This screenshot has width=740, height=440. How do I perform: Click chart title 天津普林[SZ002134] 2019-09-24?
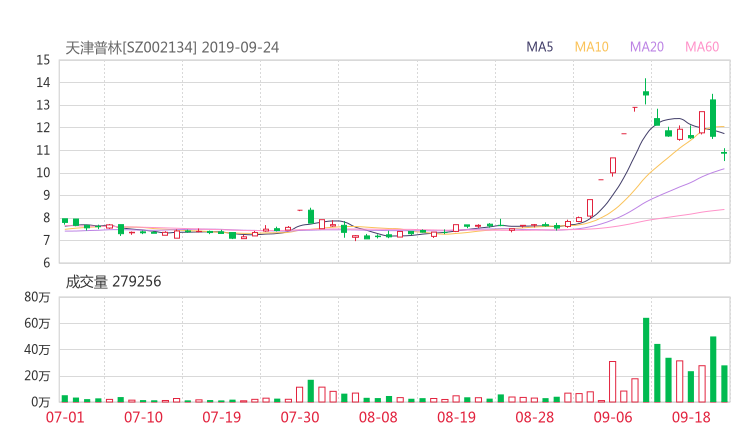pyautogui.click(x=172, y=48)
